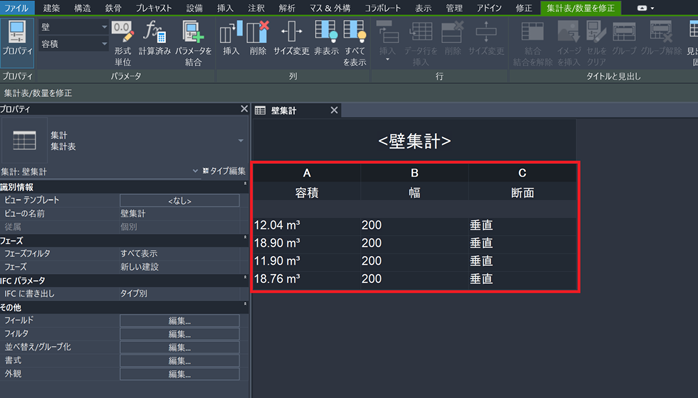
Task: Close the 壁集計 view tab
Action: coord(334,110)
